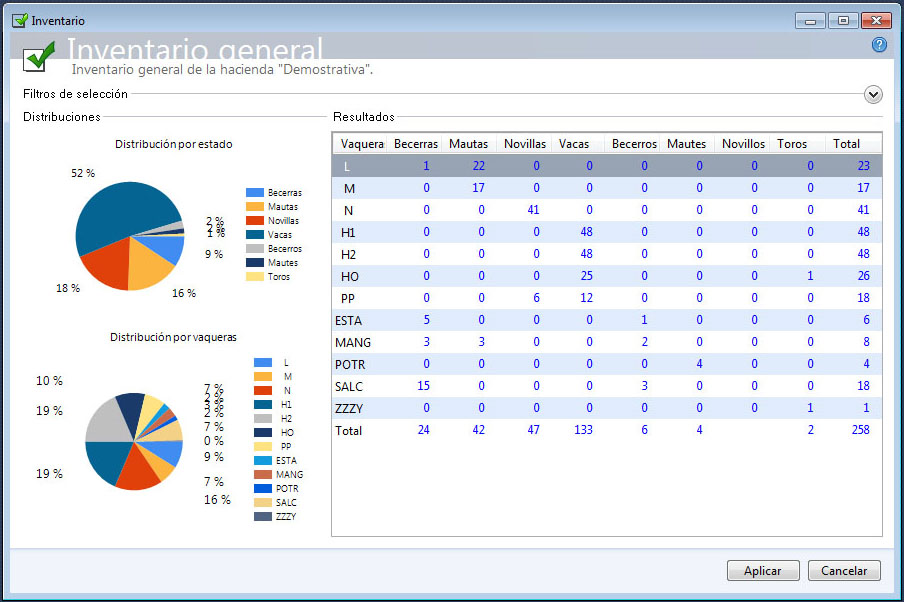Select the row labeled N
The width and height of the screenshot is (904, 602).
pos(607,210)
